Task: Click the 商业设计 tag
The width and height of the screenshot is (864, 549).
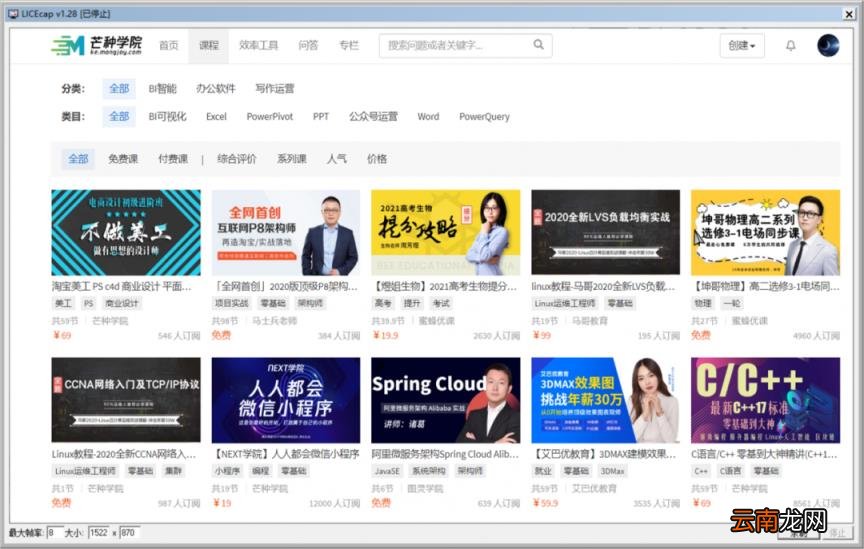Action: click(122, 304)
